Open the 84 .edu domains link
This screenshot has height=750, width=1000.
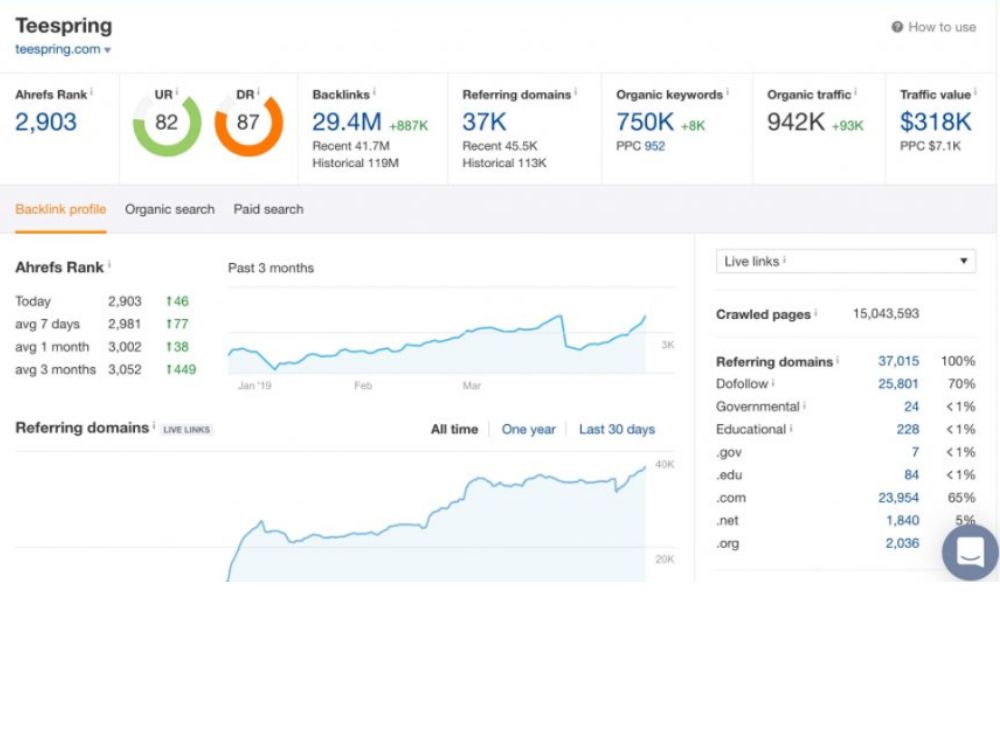point(911,475)
